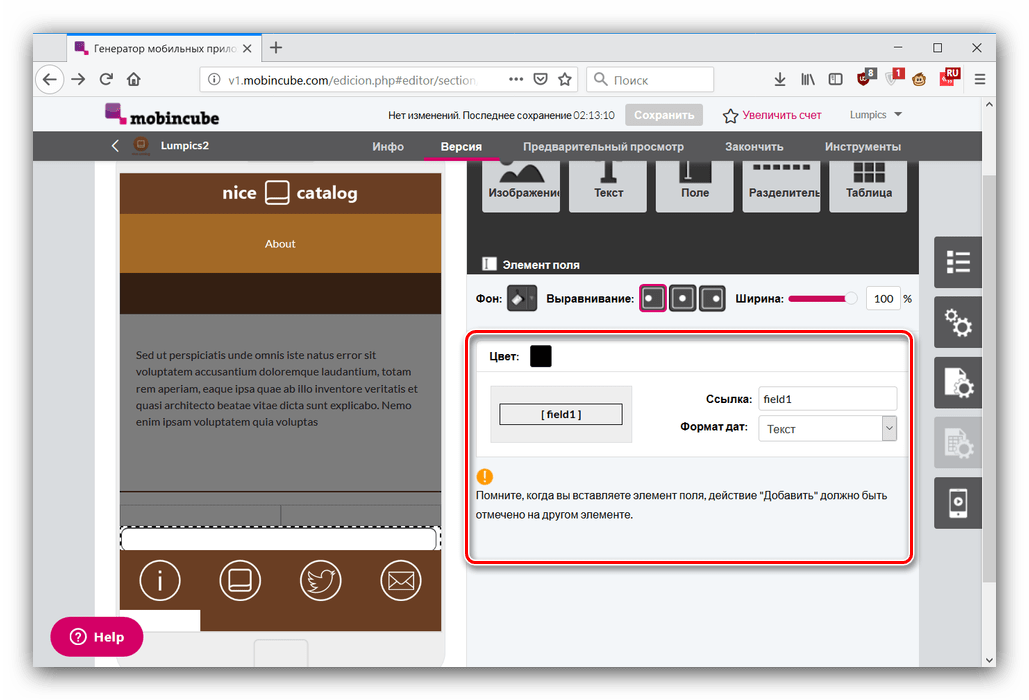The image size is (1029, 700).
Task: Toggle the browser sidebar icon
Action: click(x=835, y=79)
